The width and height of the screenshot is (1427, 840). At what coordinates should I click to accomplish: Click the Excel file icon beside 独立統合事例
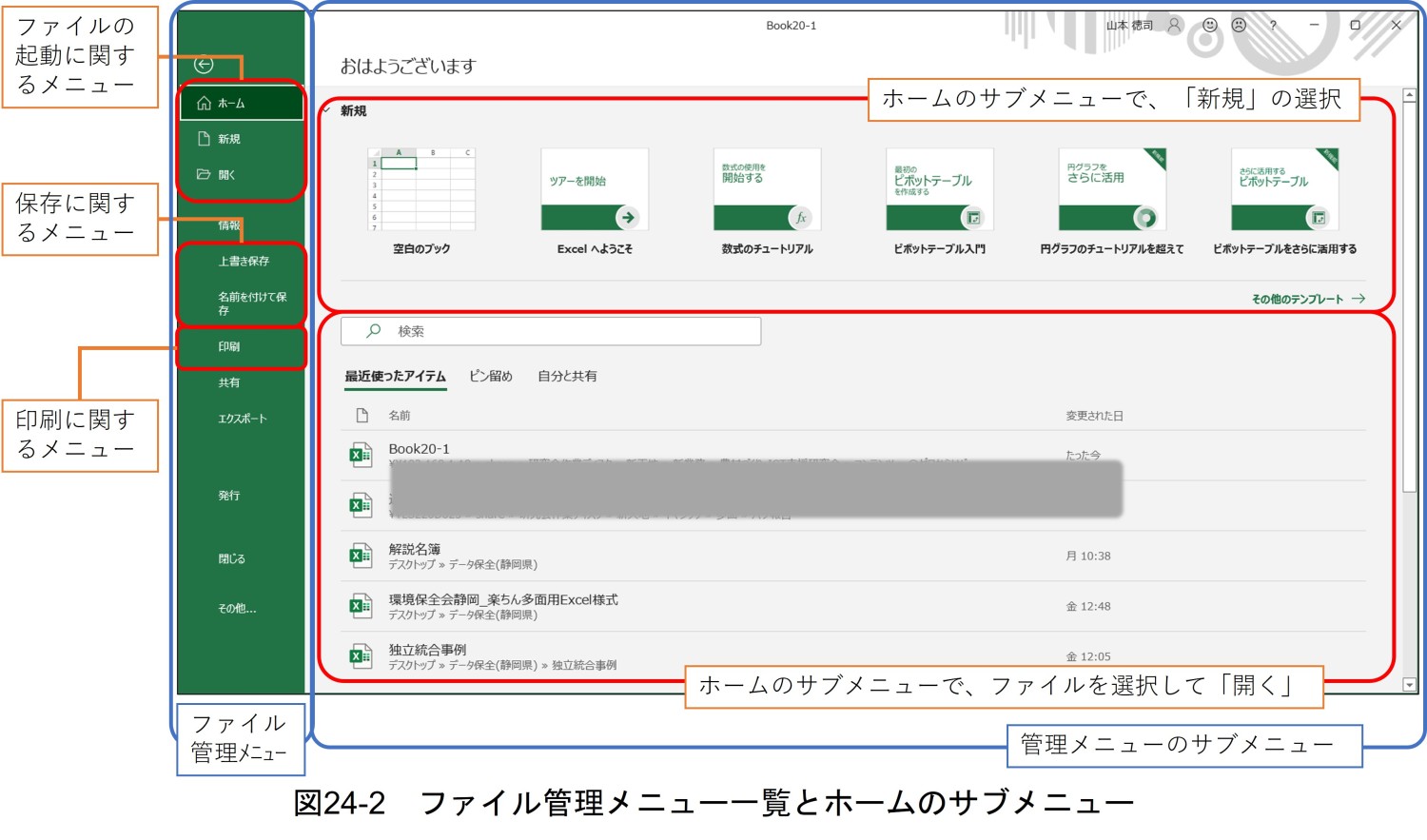click(361, 655)
